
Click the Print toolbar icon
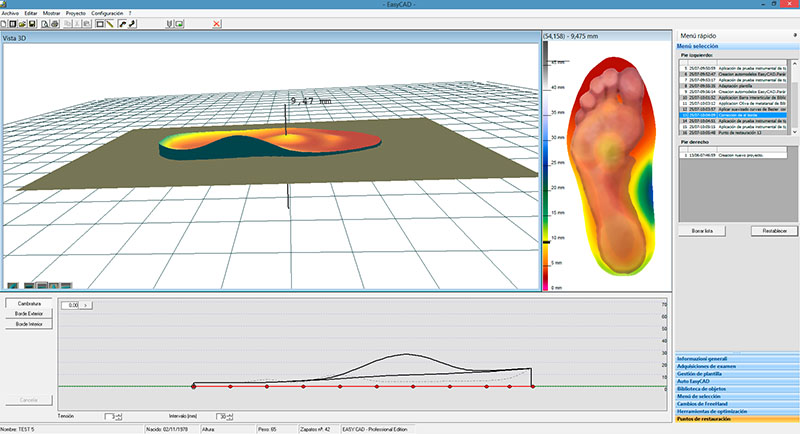tap(53, 23)
